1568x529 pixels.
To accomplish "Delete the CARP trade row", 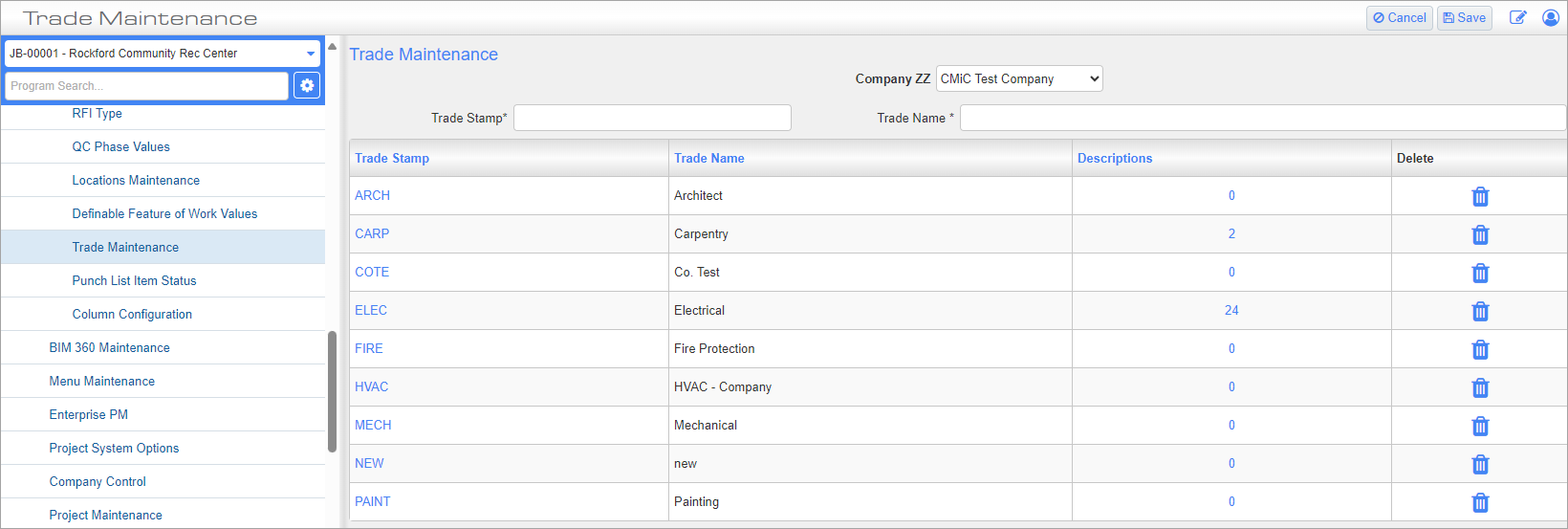I will (x=1480, y=234).
